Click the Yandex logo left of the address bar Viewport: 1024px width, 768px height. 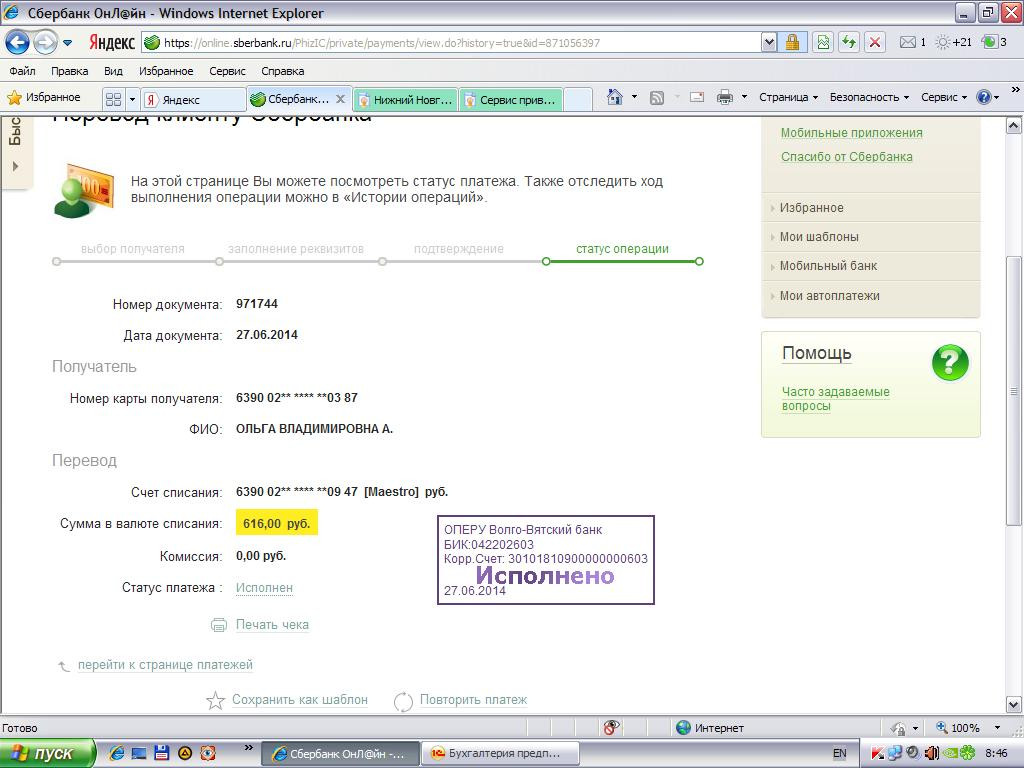(112, 43)
